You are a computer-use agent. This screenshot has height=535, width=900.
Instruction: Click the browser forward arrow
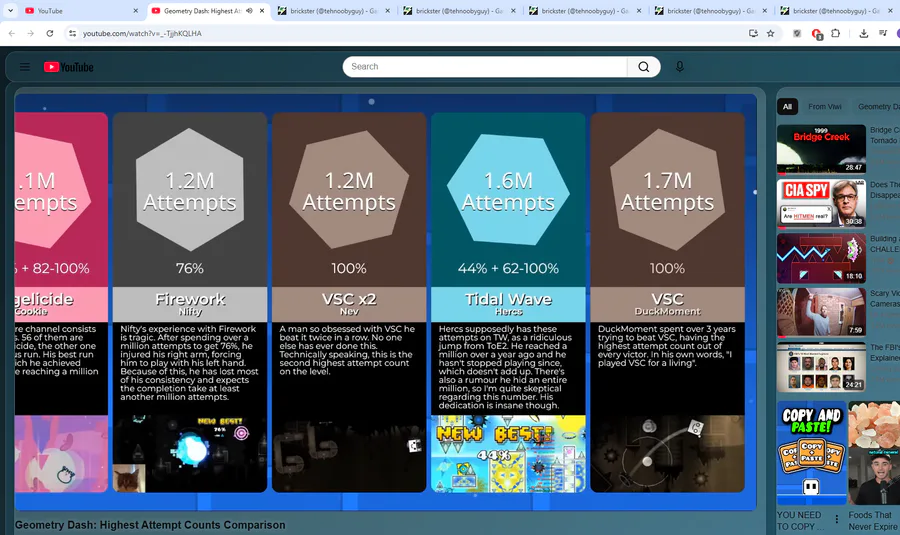[x=31, y=33]
